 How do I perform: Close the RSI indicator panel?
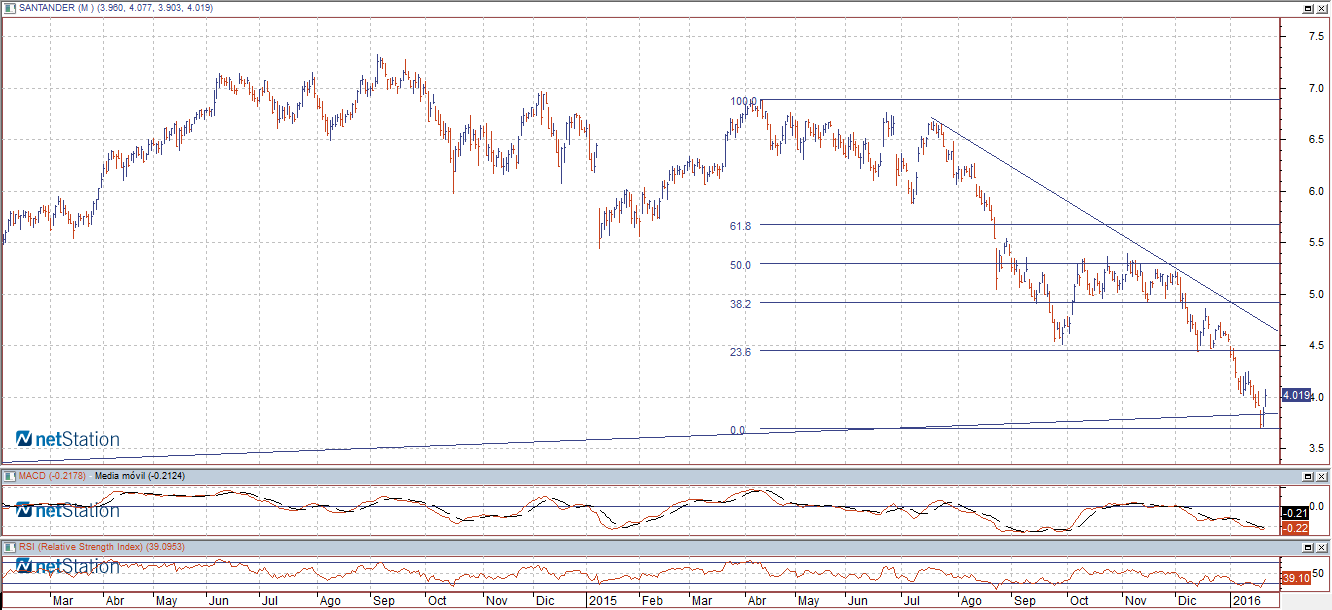1322,548
